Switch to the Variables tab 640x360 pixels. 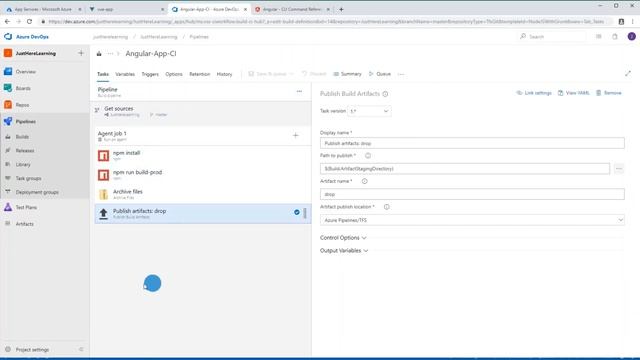pyautogui.click(x=125, y=74)
